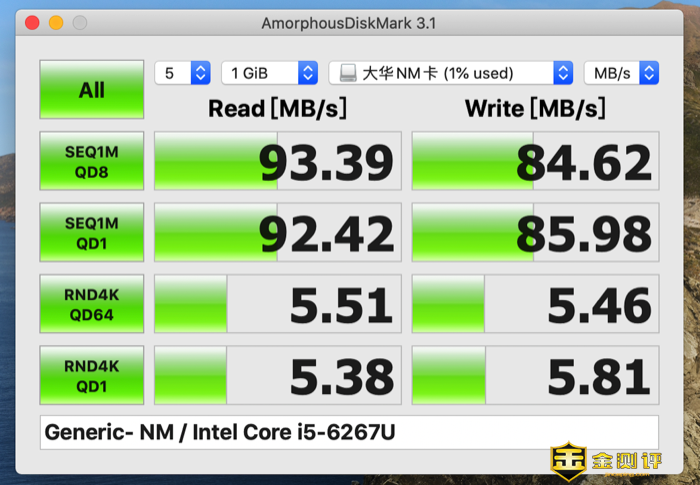Start the SEQ1M QD1 test

(x=92, y=232)
